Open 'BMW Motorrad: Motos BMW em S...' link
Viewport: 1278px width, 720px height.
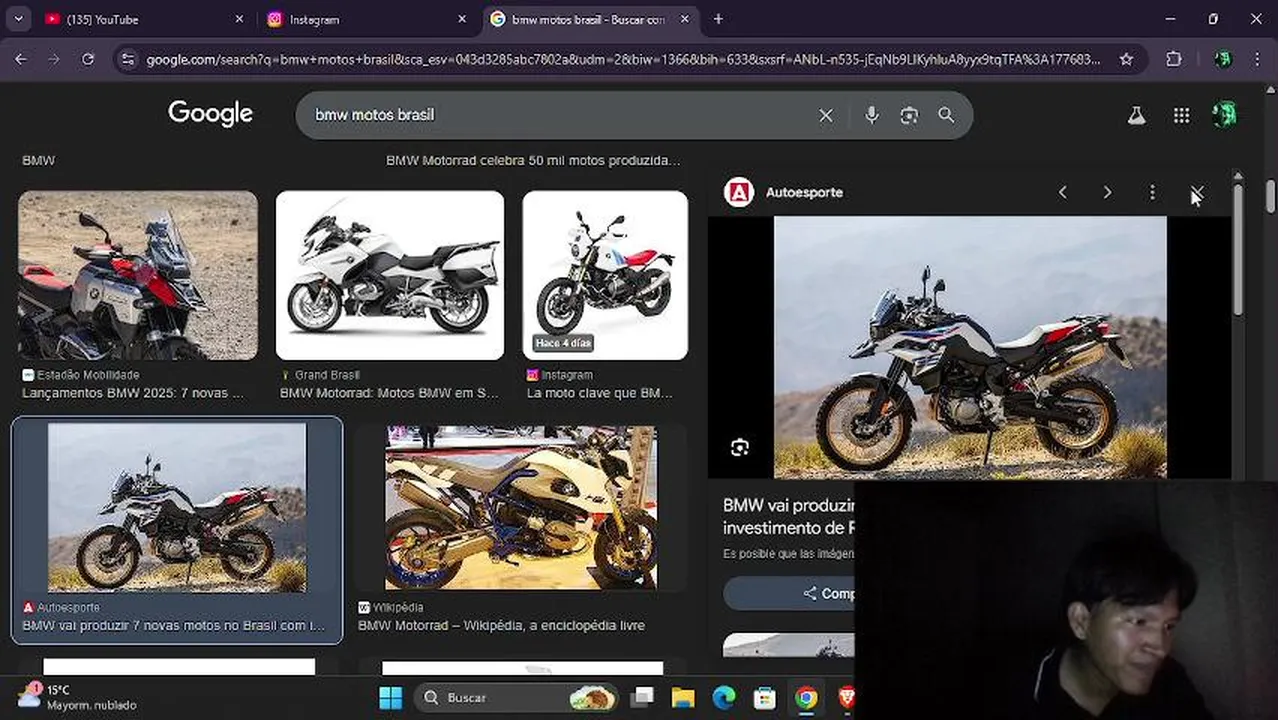point(389,393)
